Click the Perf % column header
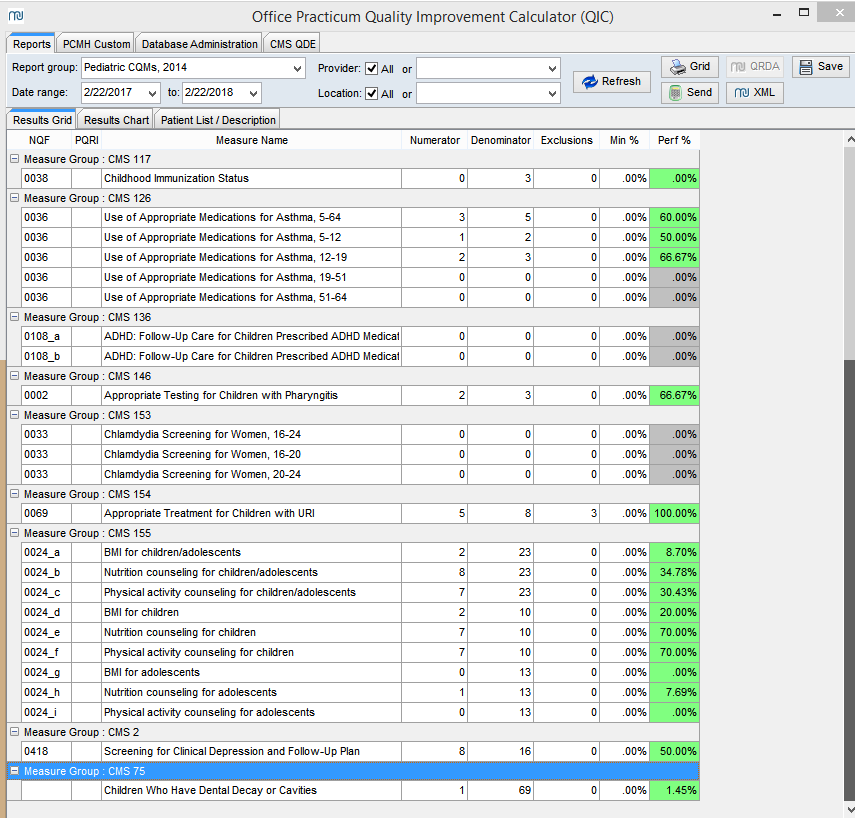Screen dimensions: 855x818 (x=673, y=140)
